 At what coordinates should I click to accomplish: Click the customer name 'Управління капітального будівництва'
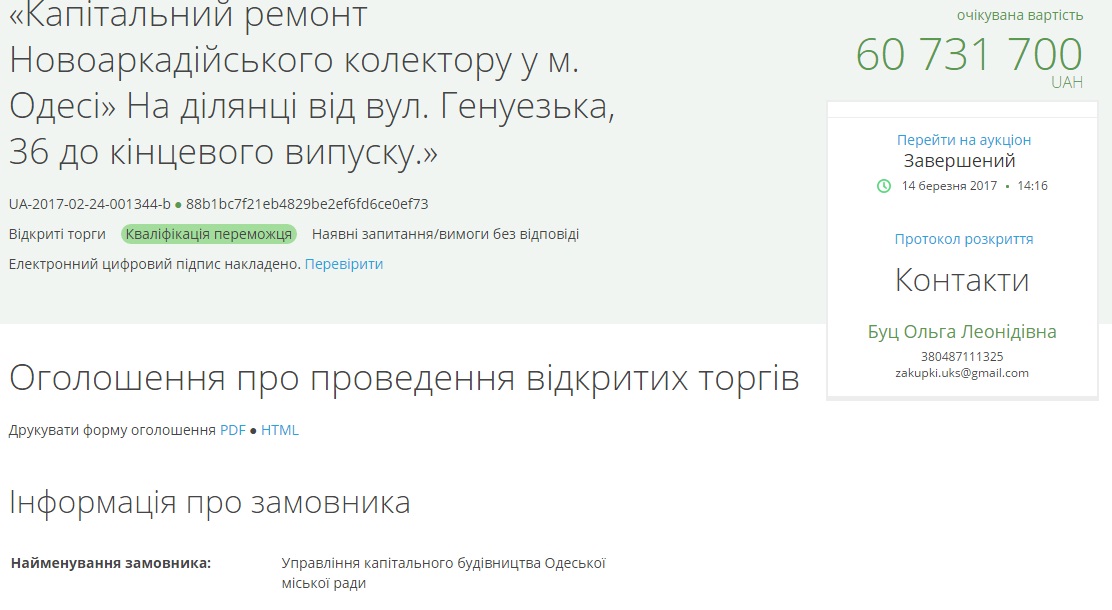(443, 563)
